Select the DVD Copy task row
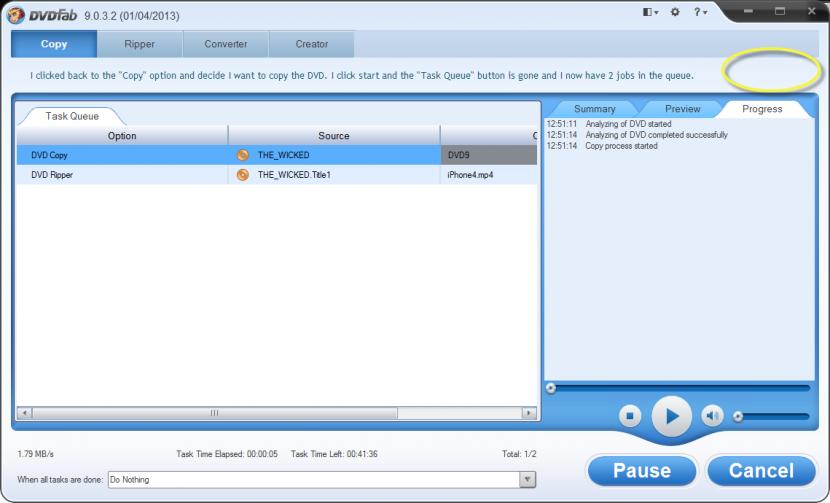Screen dimensions: 830x503 coord(277,155)
